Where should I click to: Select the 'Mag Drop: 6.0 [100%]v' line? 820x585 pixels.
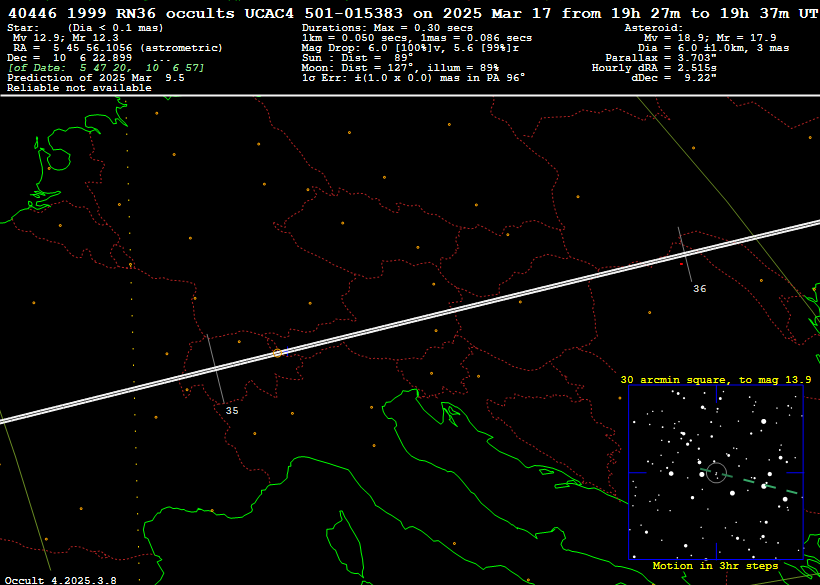click(413, 48)
